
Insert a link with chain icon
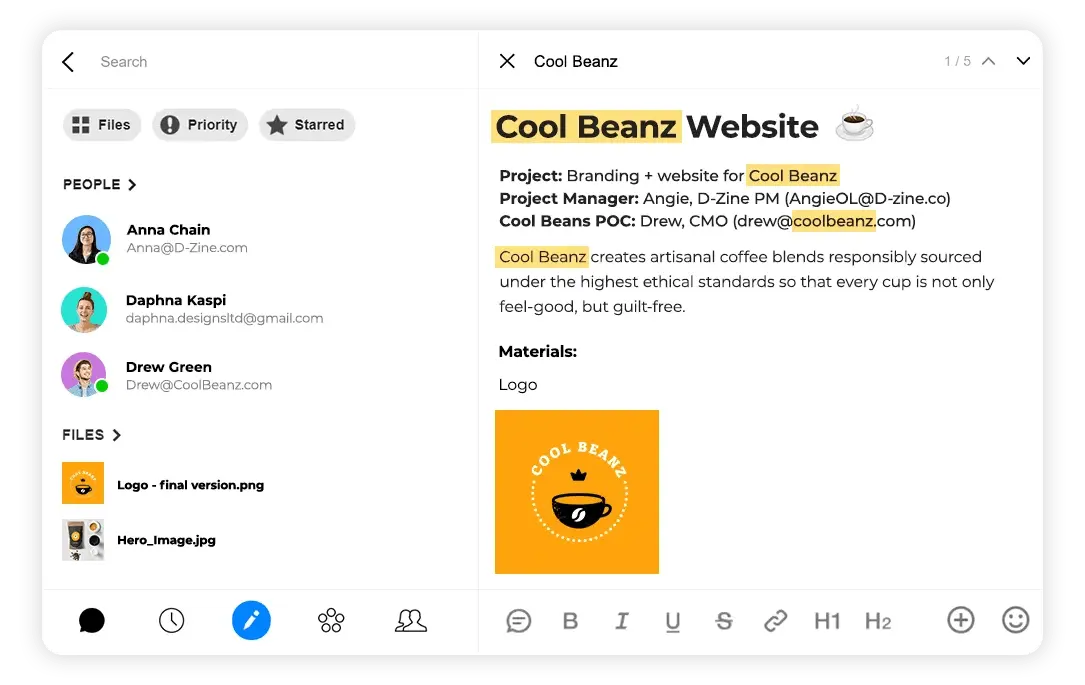click(776, 621)
